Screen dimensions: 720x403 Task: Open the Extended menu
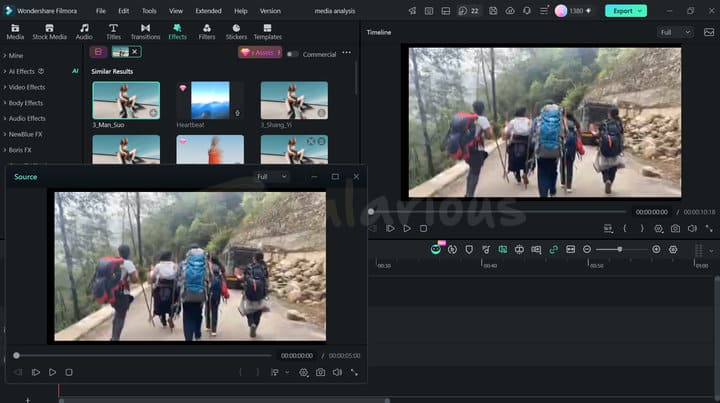[208, 11]
